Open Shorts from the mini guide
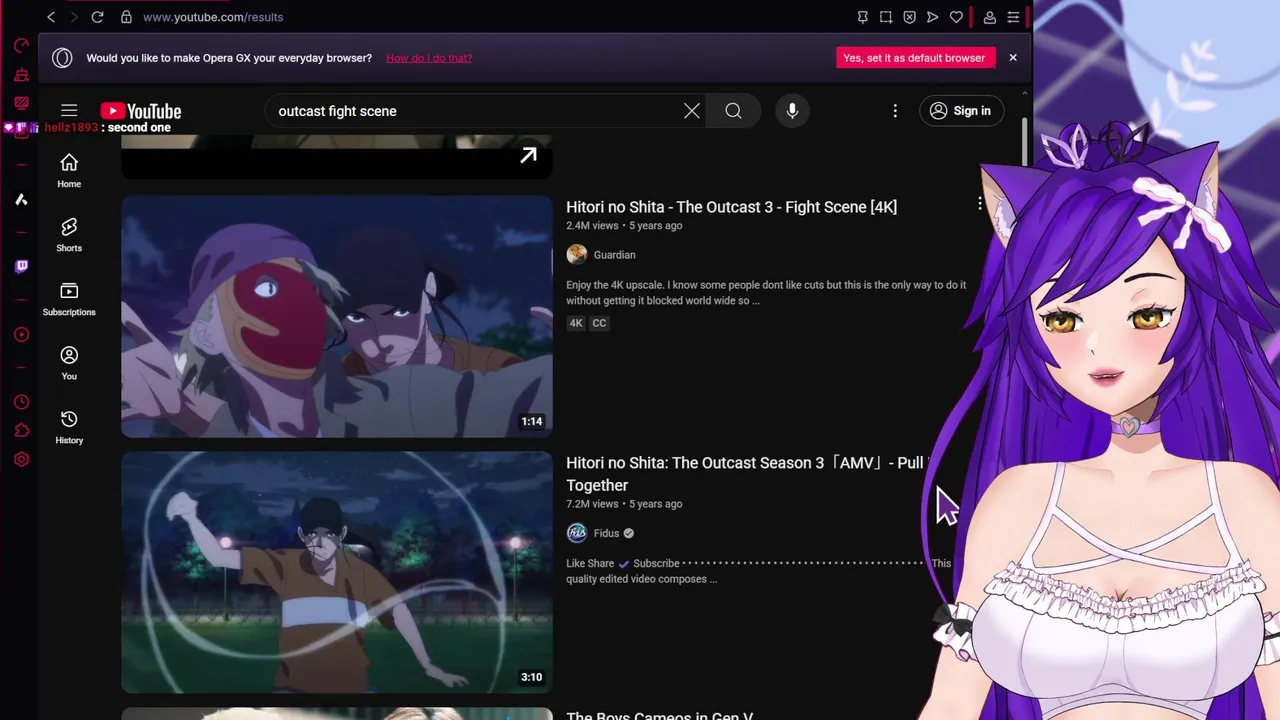 click(69, 235)
